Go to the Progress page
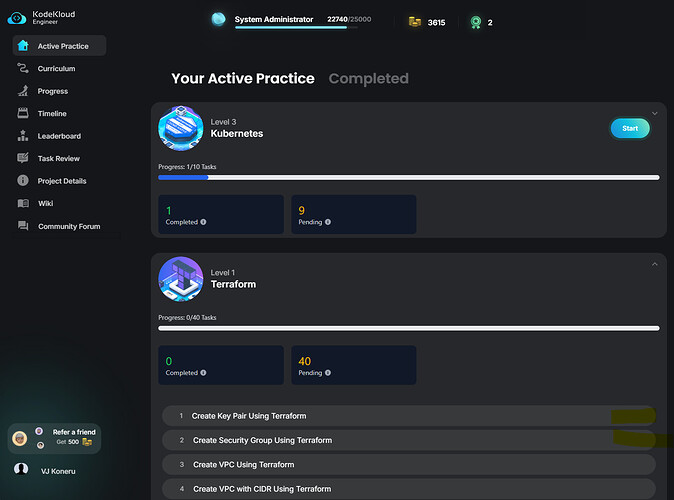 click(x=52, y=91)
